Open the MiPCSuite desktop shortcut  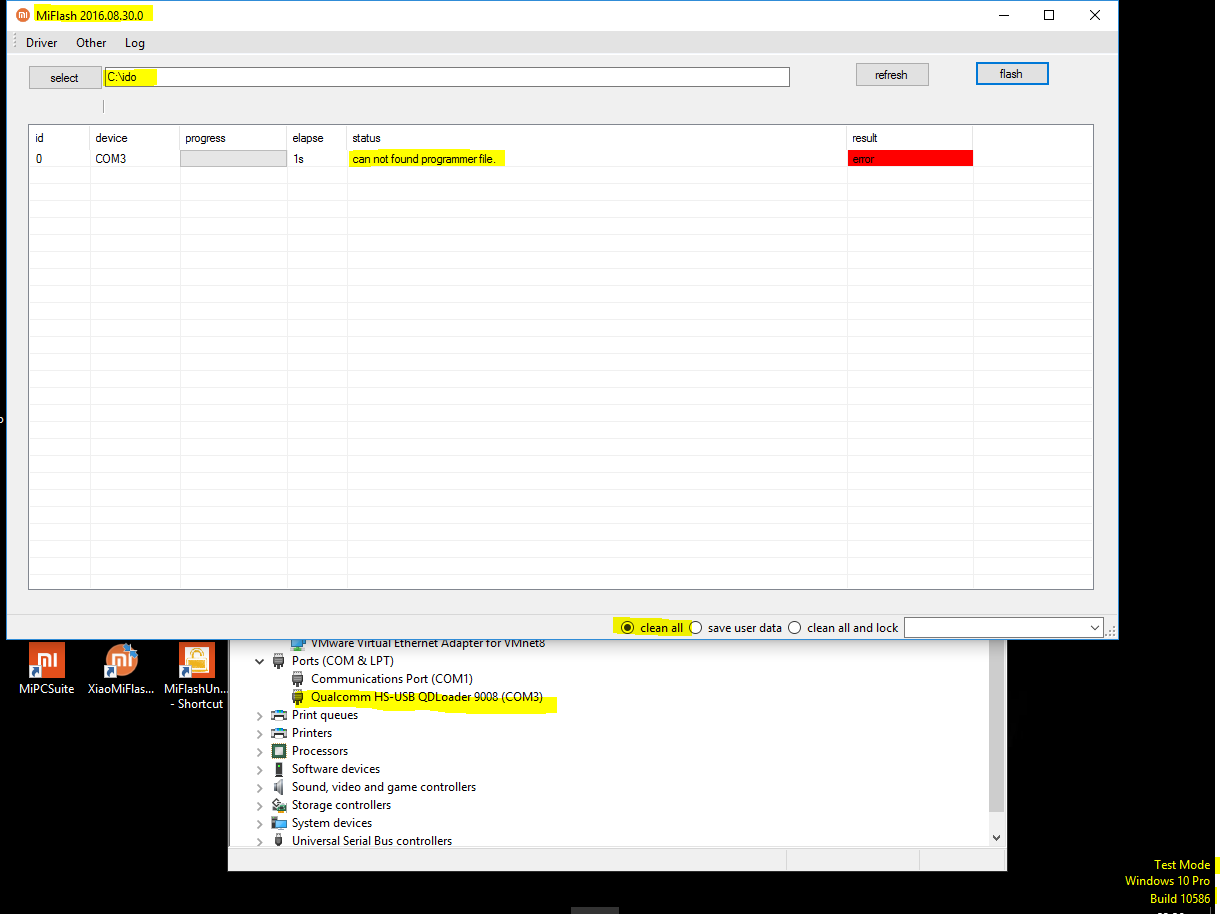47,668
